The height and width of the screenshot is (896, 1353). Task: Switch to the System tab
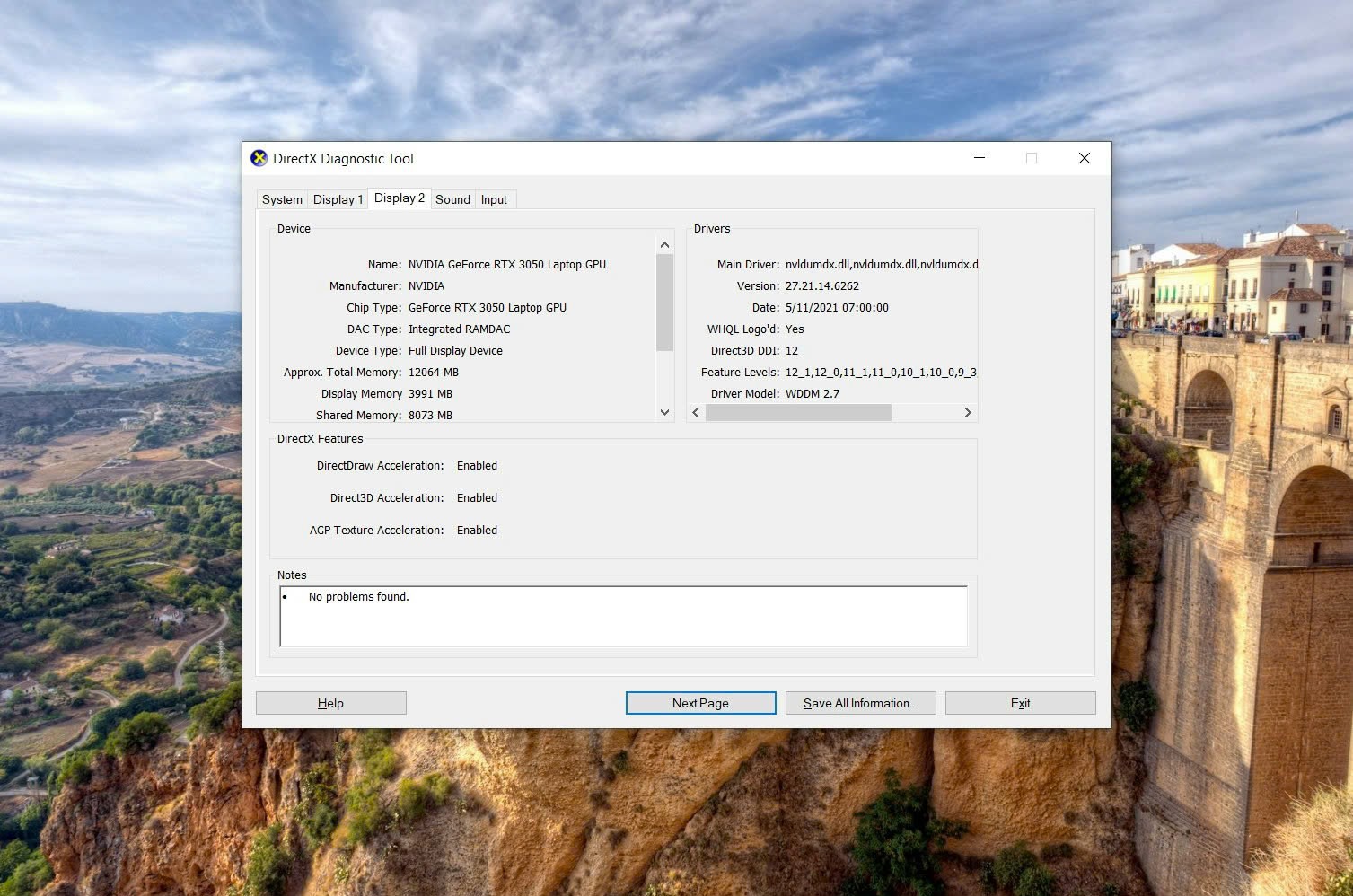(282, 199)
